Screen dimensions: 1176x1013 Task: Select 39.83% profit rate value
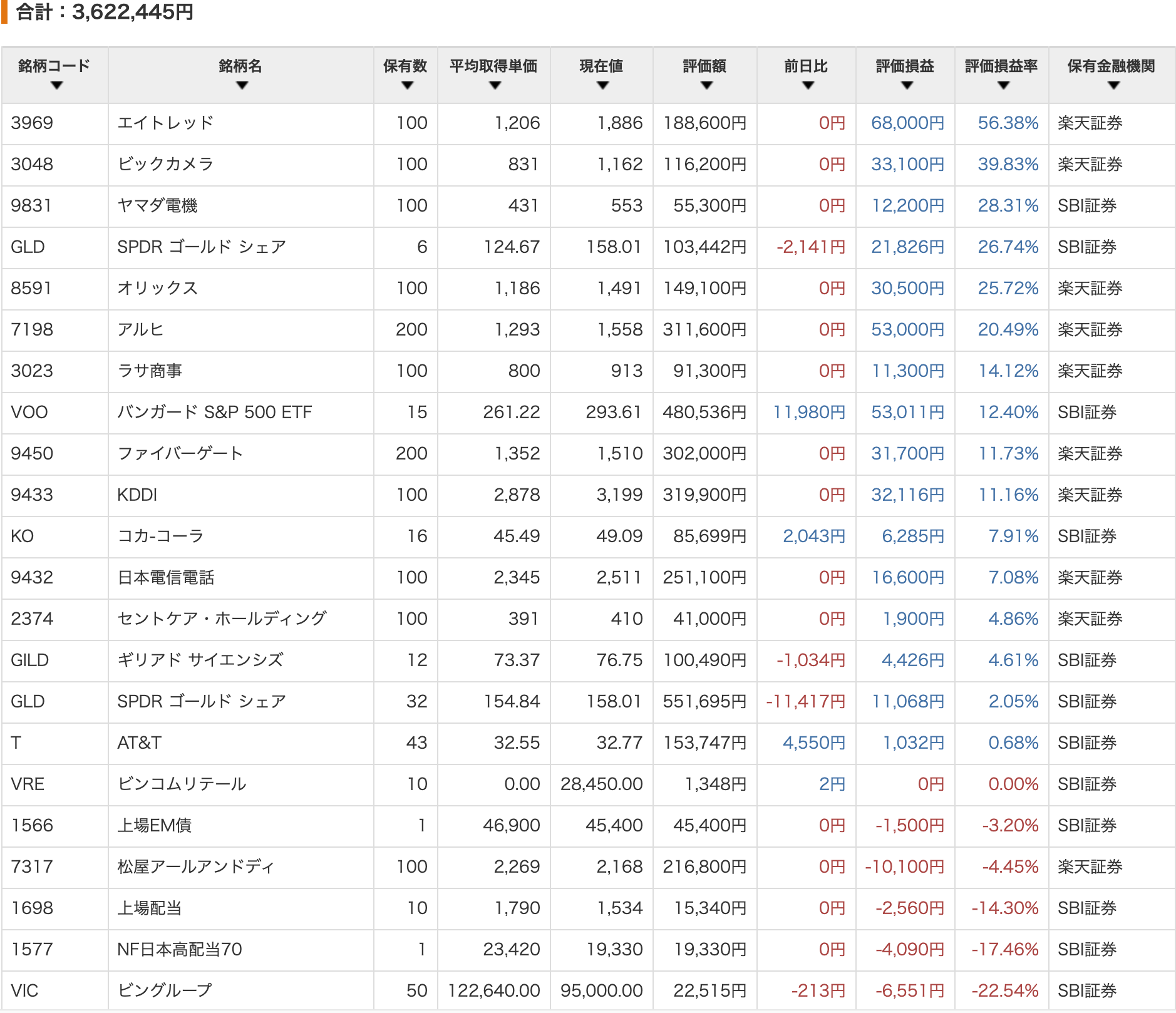1008,164
